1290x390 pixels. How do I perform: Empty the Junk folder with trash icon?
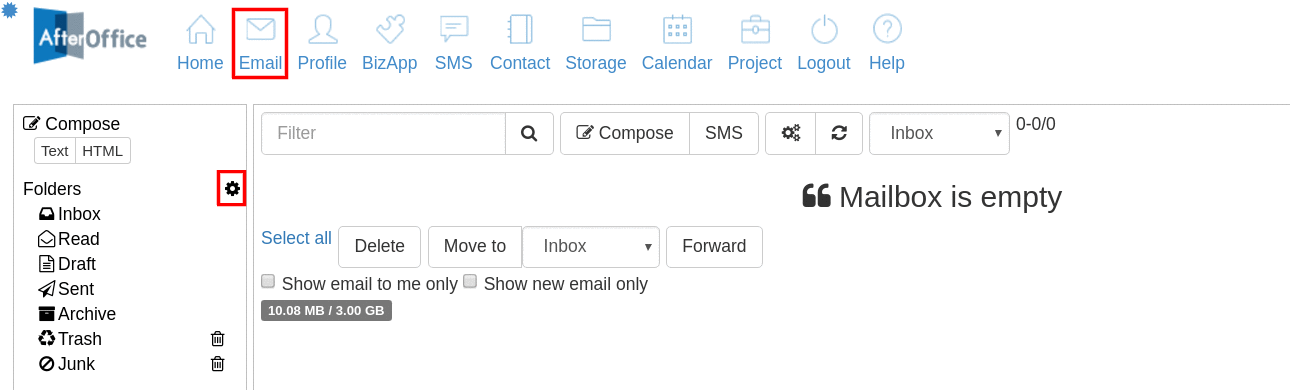tap(218, 364)
